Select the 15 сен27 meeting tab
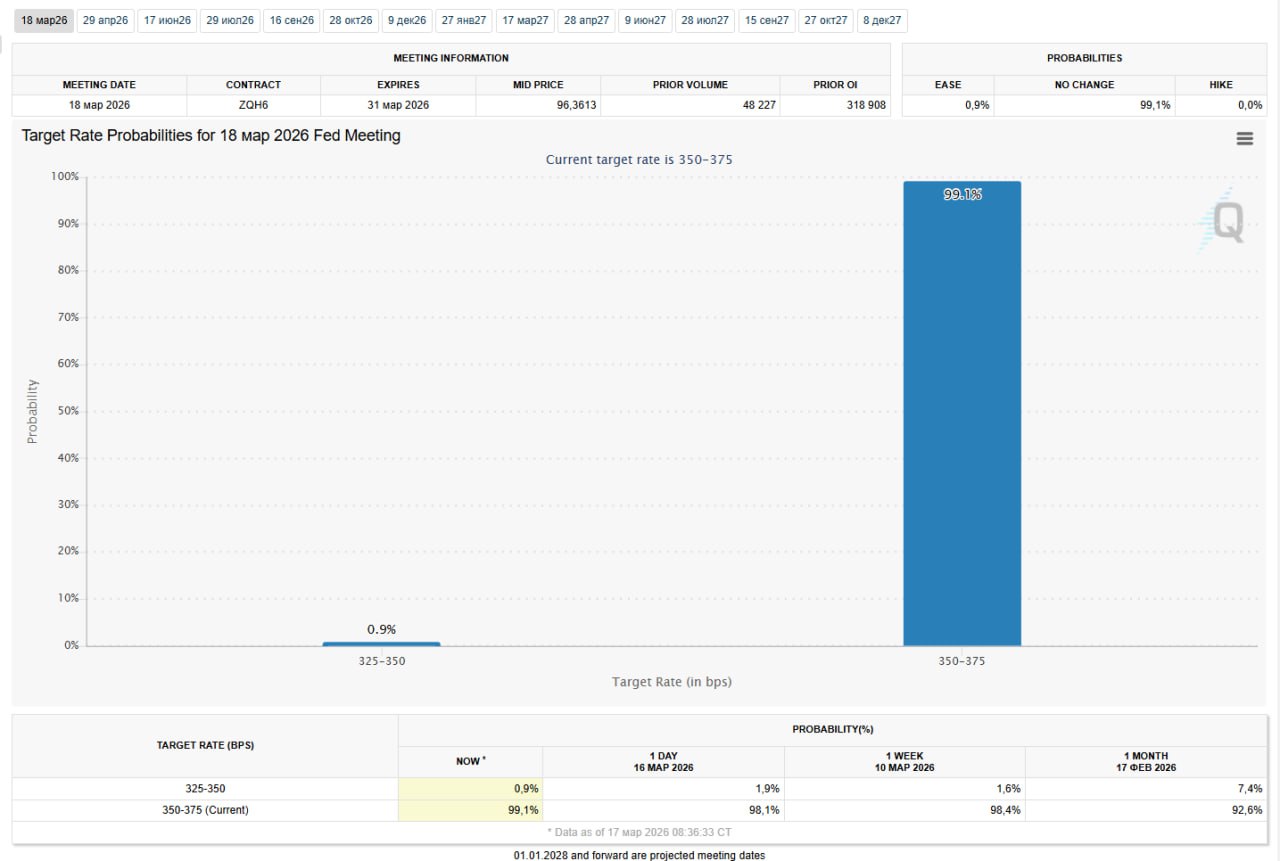Image resolution: width=1280 pixels, height=861 pixels. pos(767,20)
